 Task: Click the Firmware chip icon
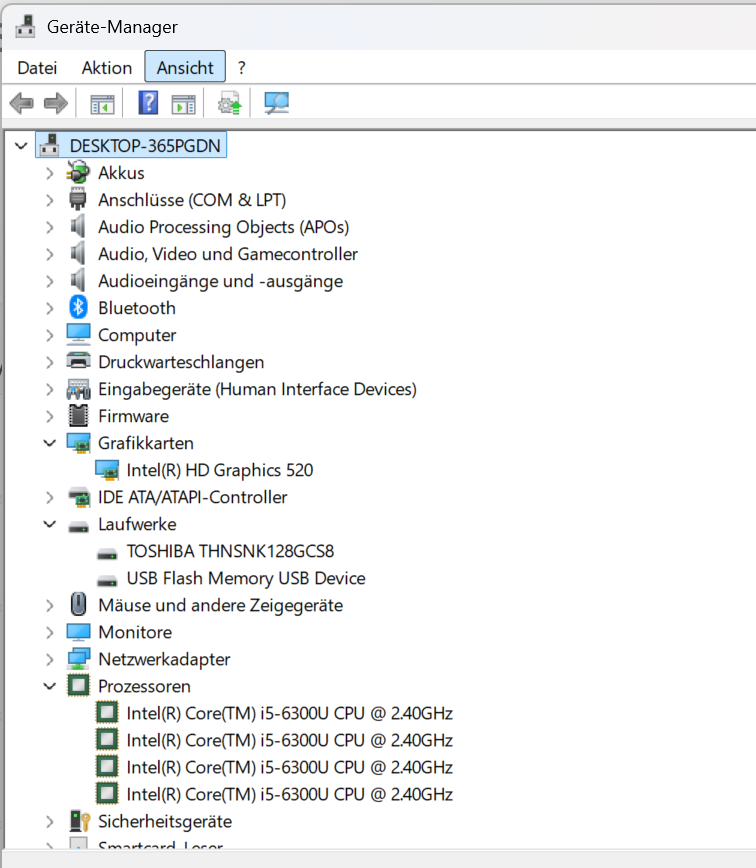coord(78,416)
